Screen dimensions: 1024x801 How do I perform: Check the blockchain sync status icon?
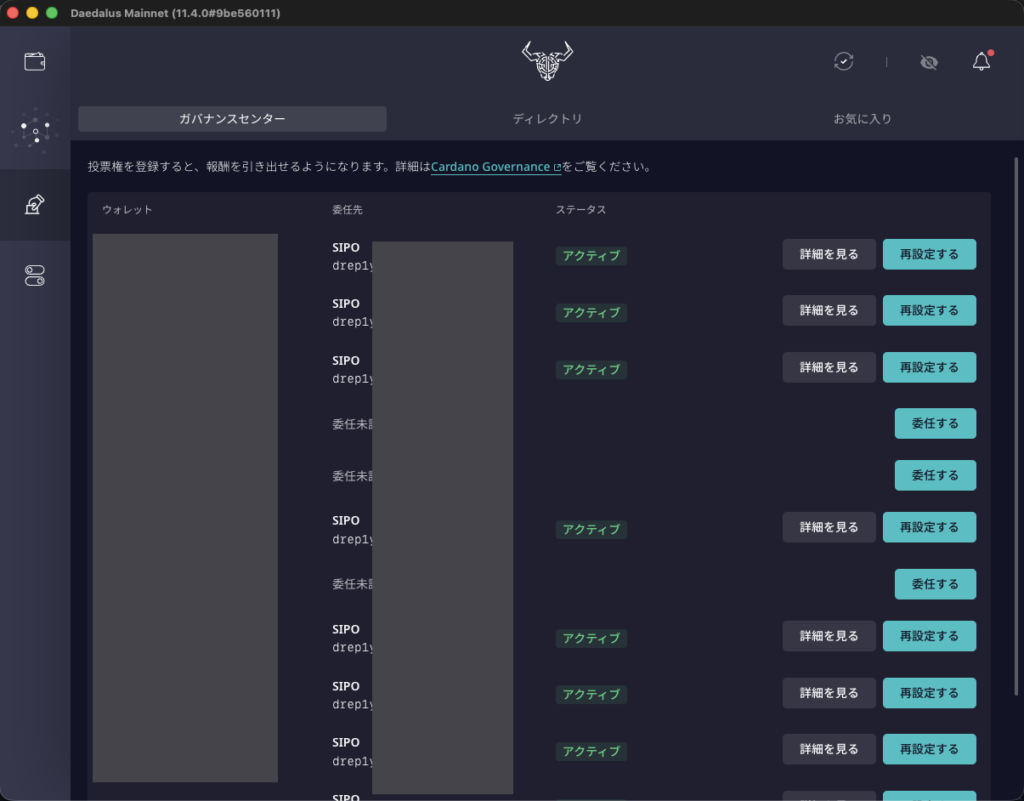click(844, 61)
